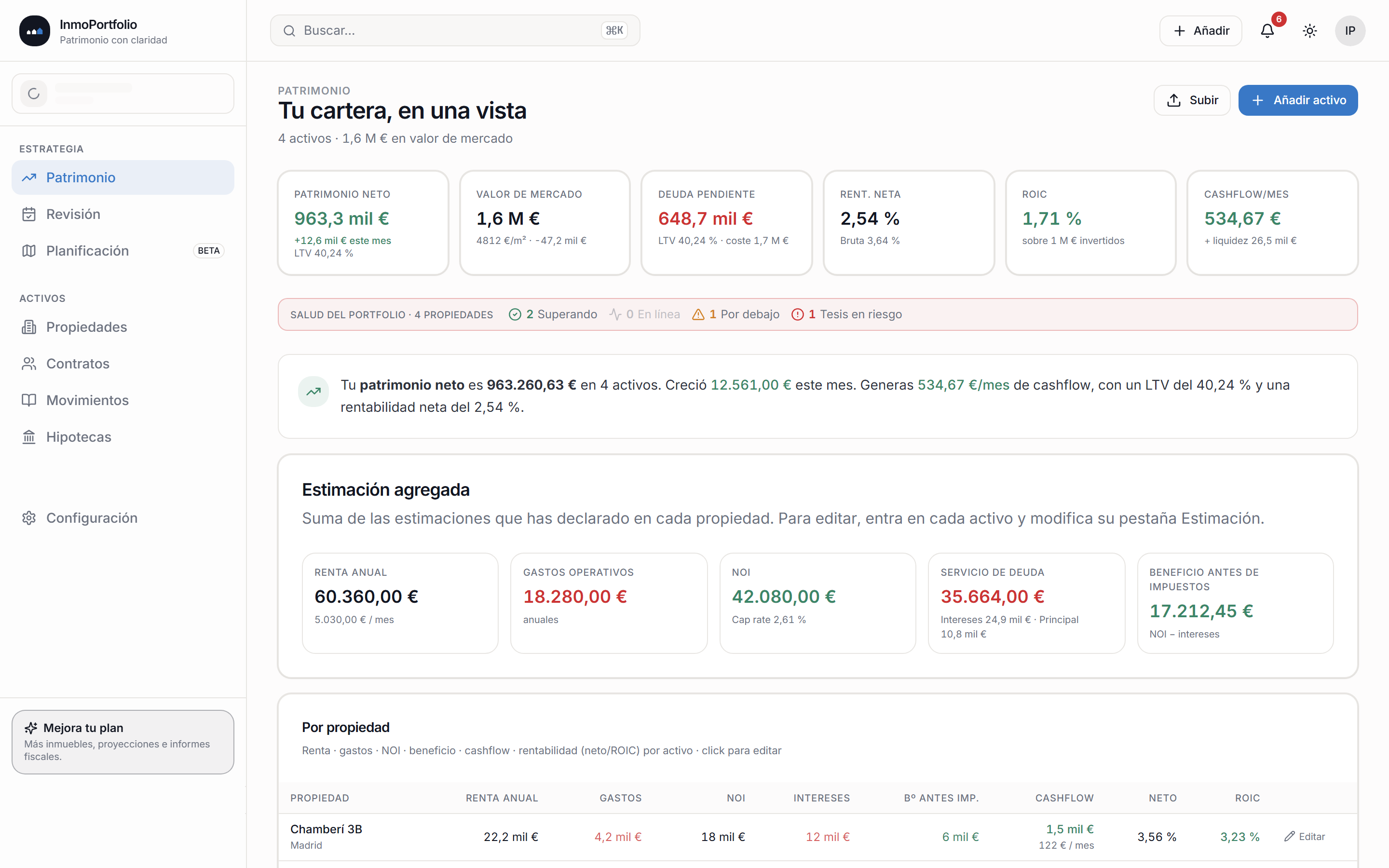1389x868 pixels.
Task: Open the Deuda Pendiente card
Action: point(727,223)
